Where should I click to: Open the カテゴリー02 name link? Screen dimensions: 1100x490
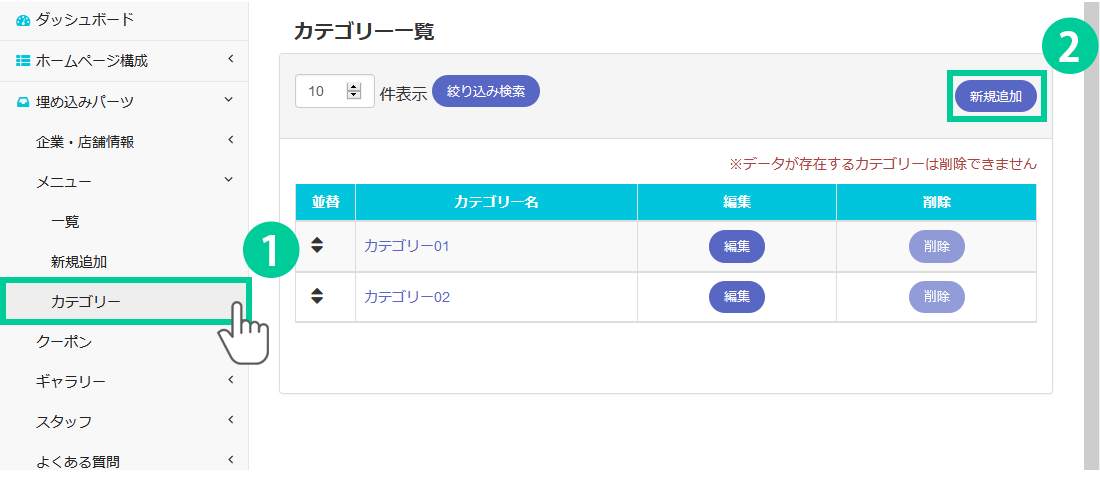407,297
